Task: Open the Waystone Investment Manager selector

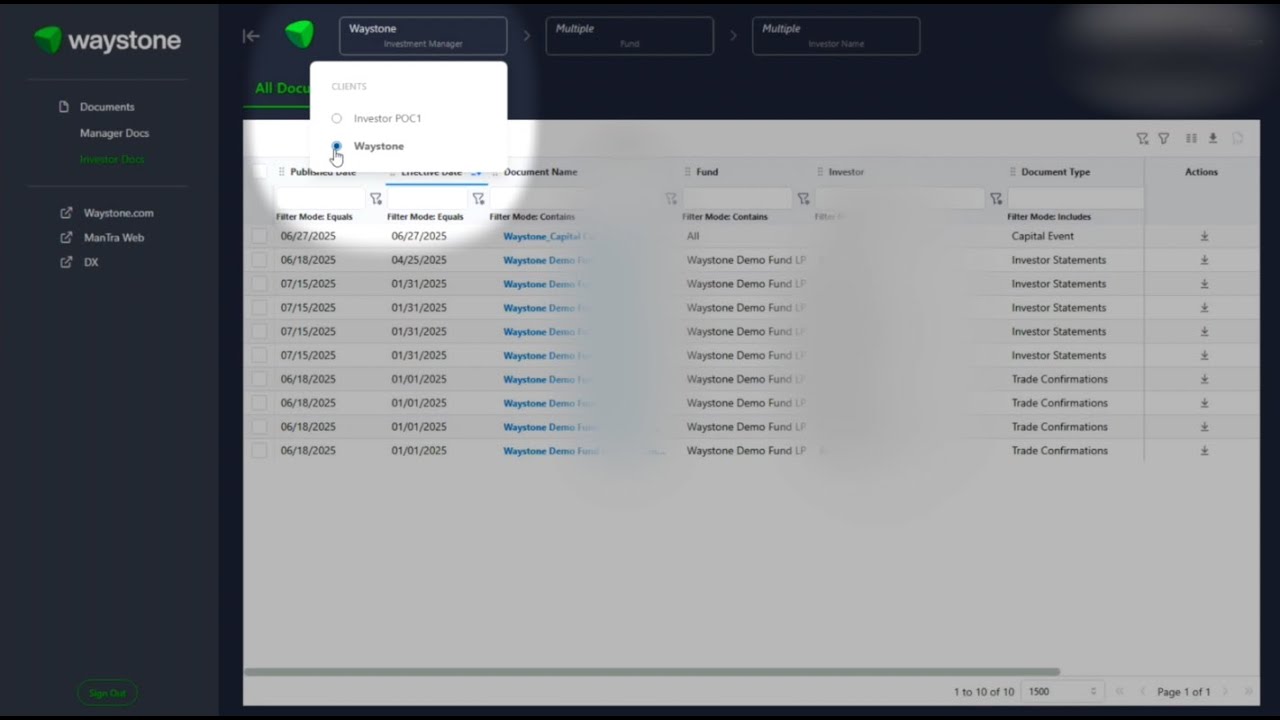Action: coord(423,36)
